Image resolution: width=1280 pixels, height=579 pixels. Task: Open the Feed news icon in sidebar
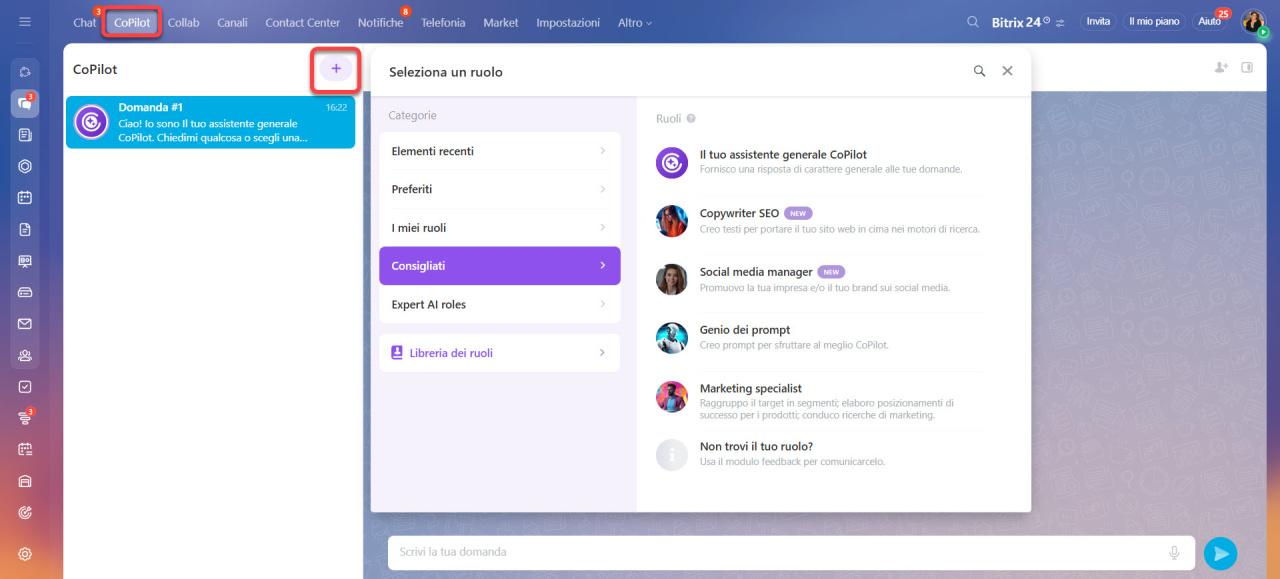point(25,135)
